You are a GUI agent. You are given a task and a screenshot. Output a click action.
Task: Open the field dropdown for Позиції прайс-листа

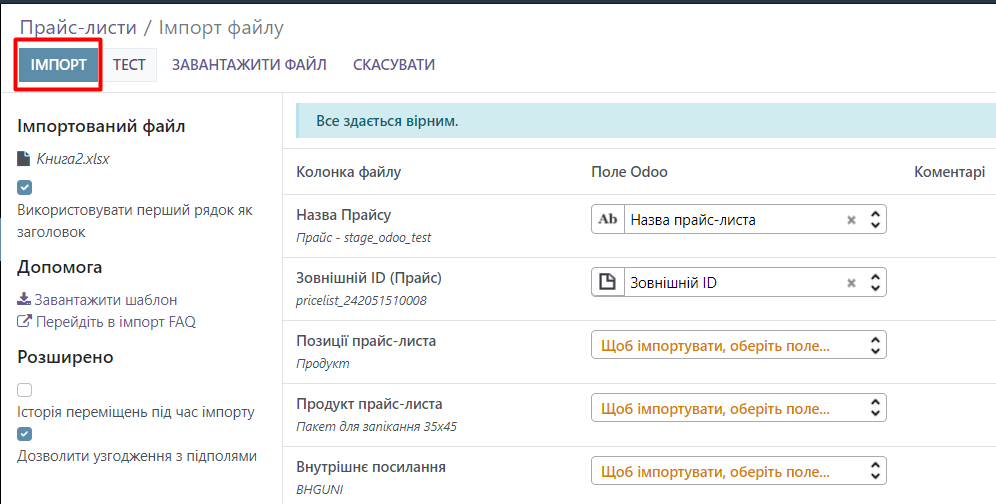click(x=738, y=346)
